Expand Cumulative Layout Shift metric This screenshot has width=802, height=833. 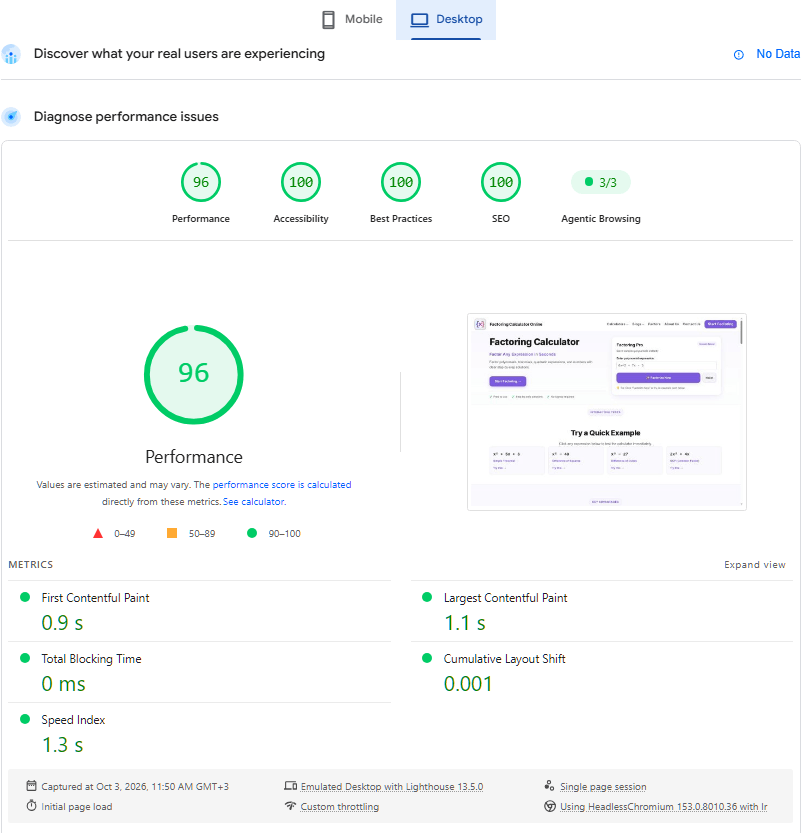(x=602, y=672)
